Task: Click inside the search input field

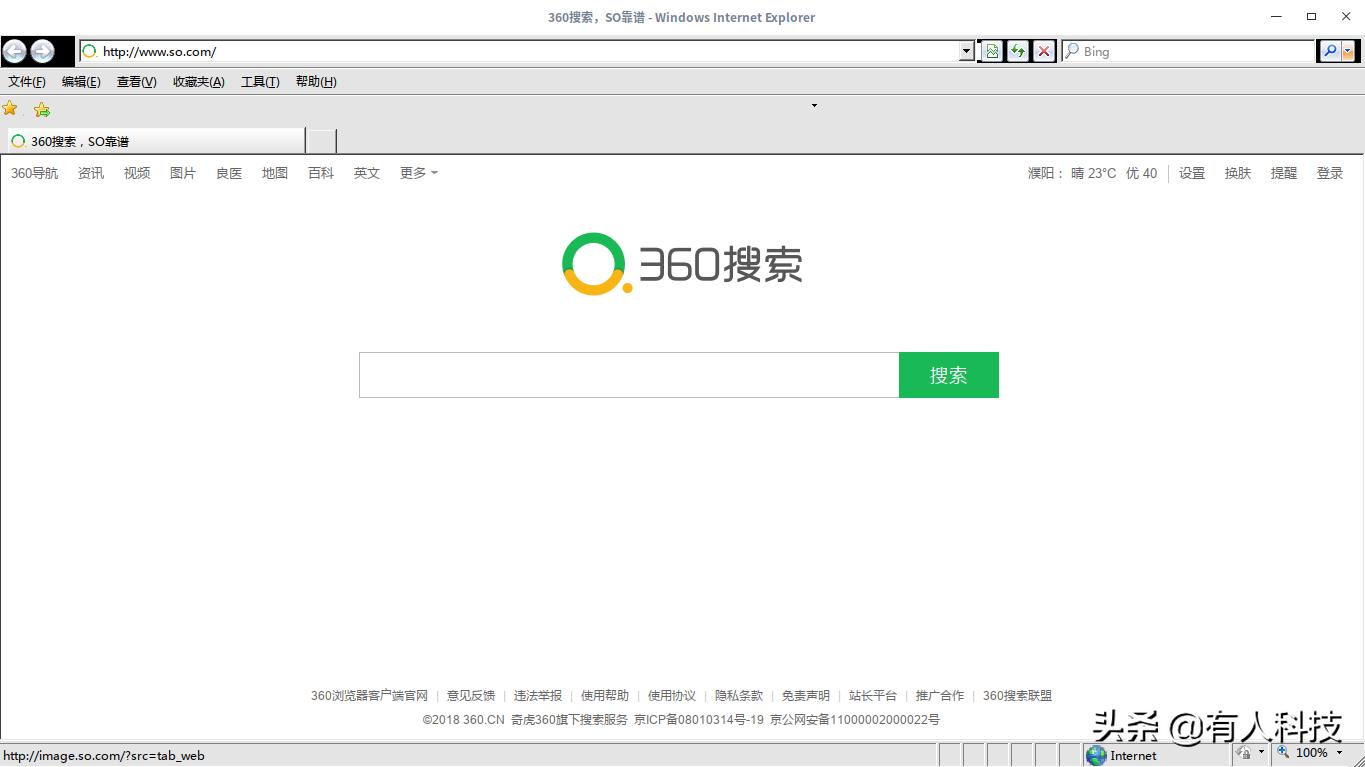Action: pyautogui.click(x=628, y=374)
